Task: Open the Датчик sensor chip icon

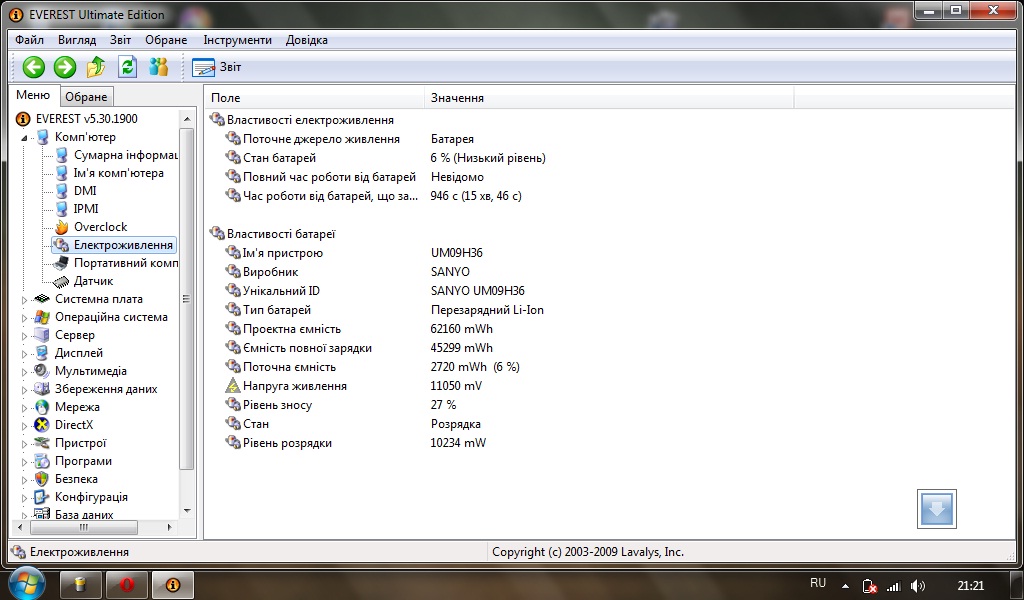Action: point(61,281)
